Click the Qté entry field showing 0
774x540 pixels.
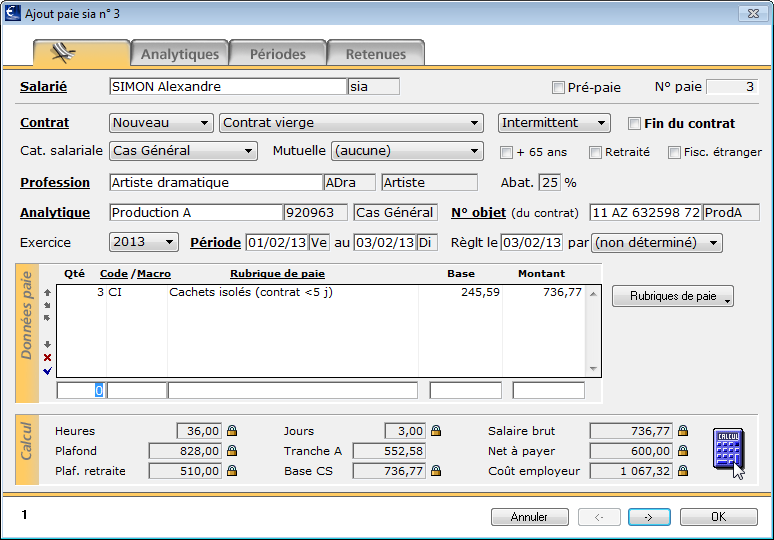click(80, 390)
